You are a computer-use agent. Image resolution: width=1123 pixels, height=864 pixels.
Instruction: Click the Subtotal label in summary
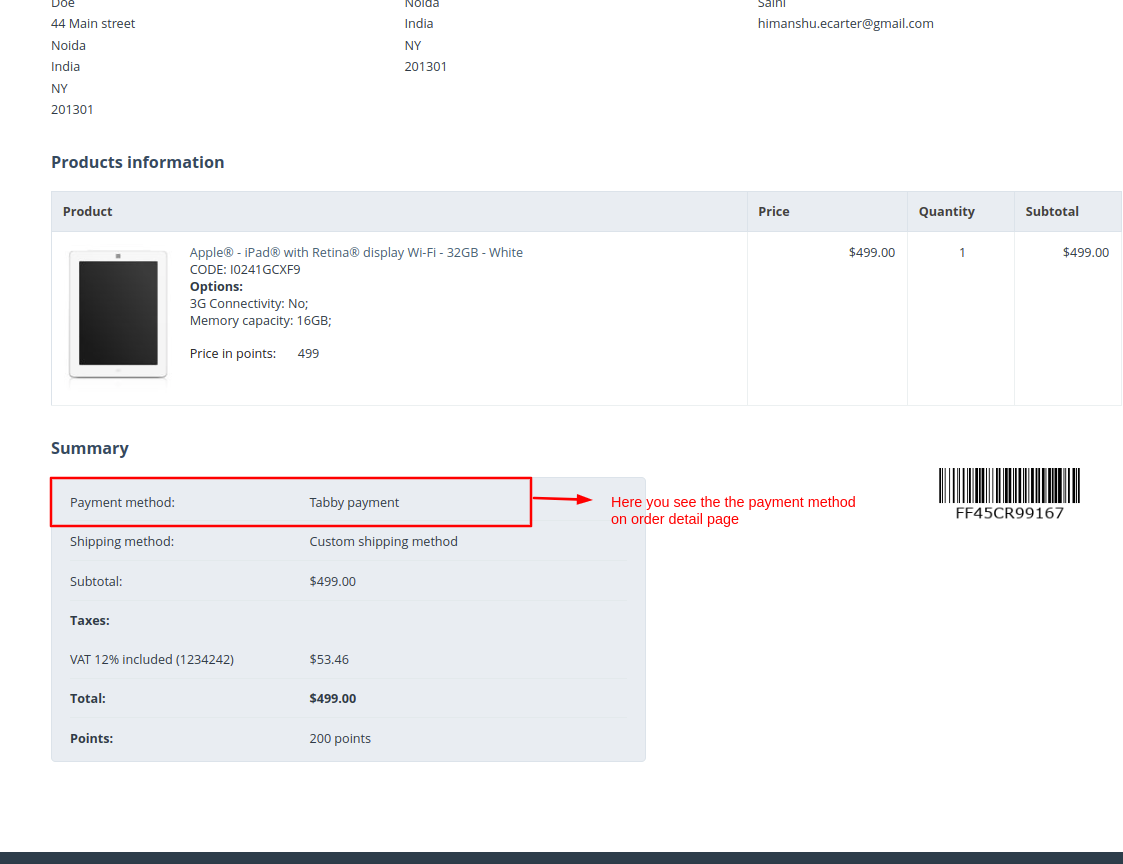96,581
